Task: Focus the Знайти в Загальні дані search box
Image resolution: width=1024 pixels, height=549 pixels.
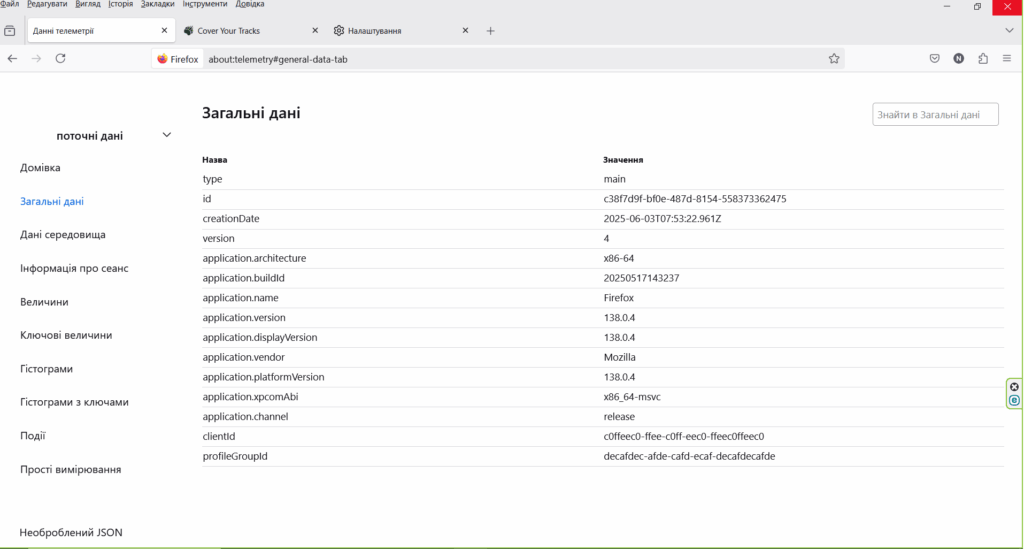Action: (935, 114)
